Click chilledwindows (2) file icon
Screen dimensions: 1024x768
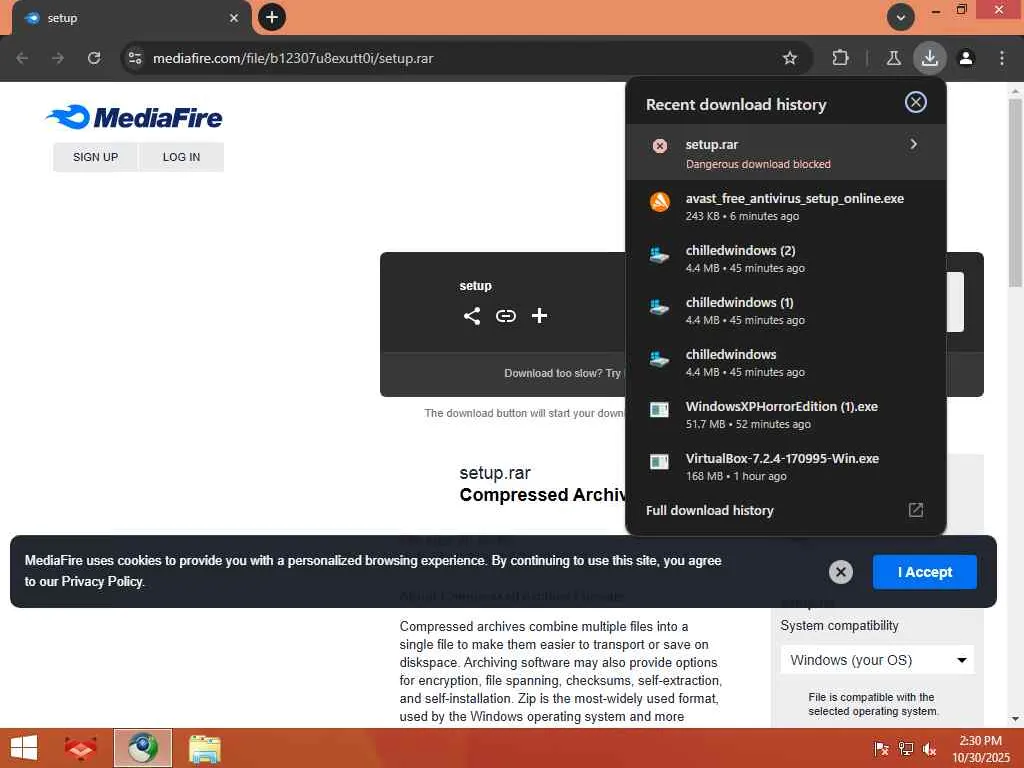[x=660, y=255]
